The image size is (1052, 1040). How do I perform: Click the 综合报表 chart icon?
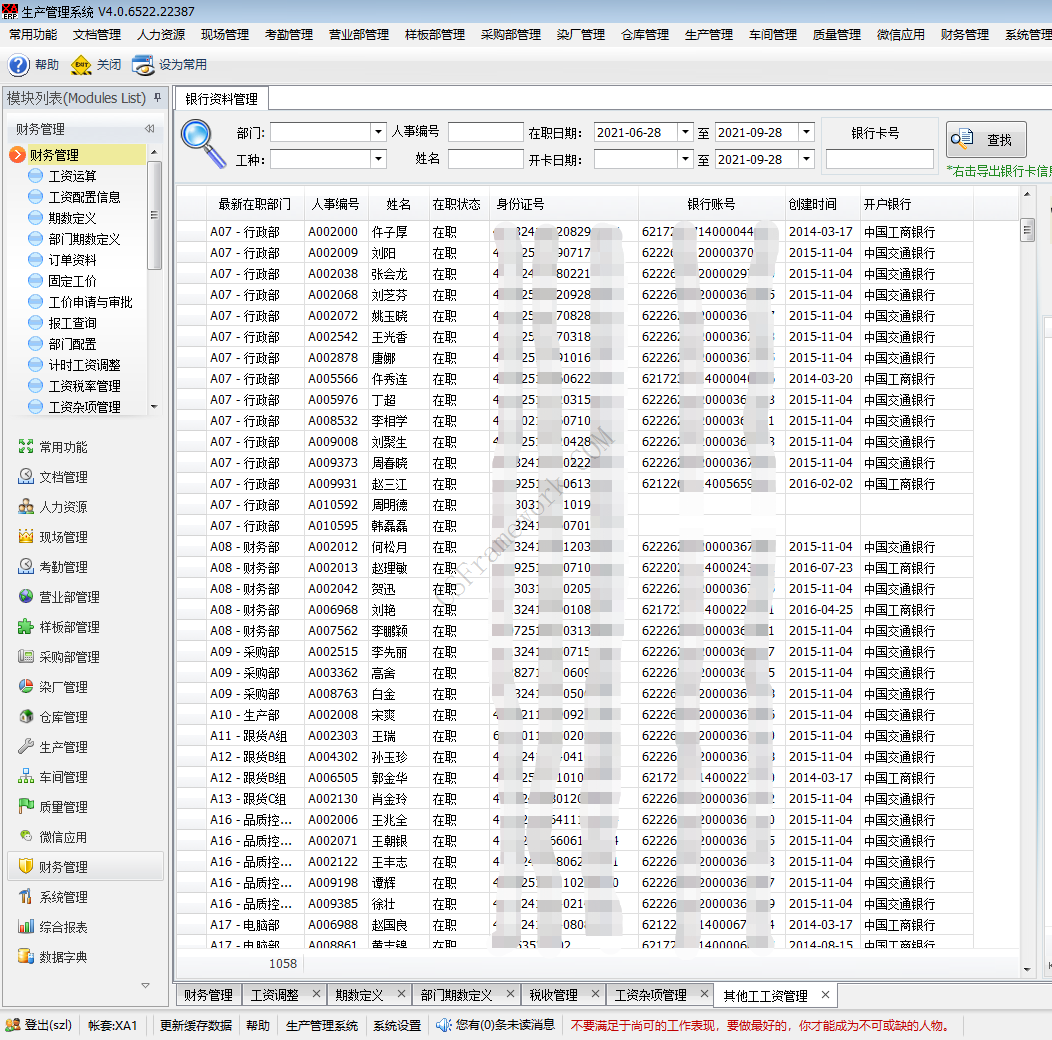pos(25,927)
